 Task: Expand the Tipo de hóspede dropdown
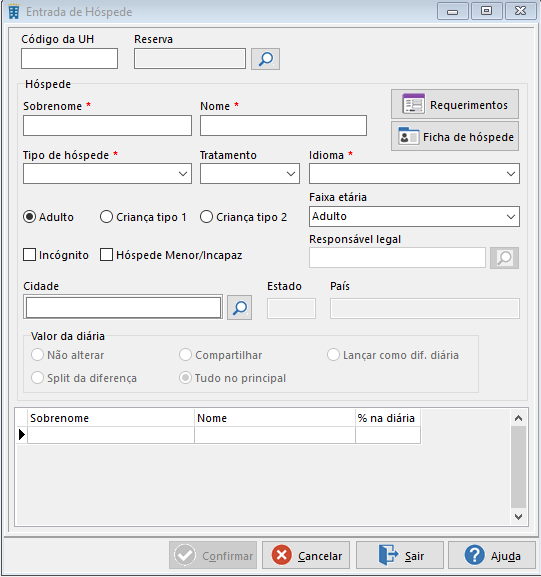coord(183,174)
